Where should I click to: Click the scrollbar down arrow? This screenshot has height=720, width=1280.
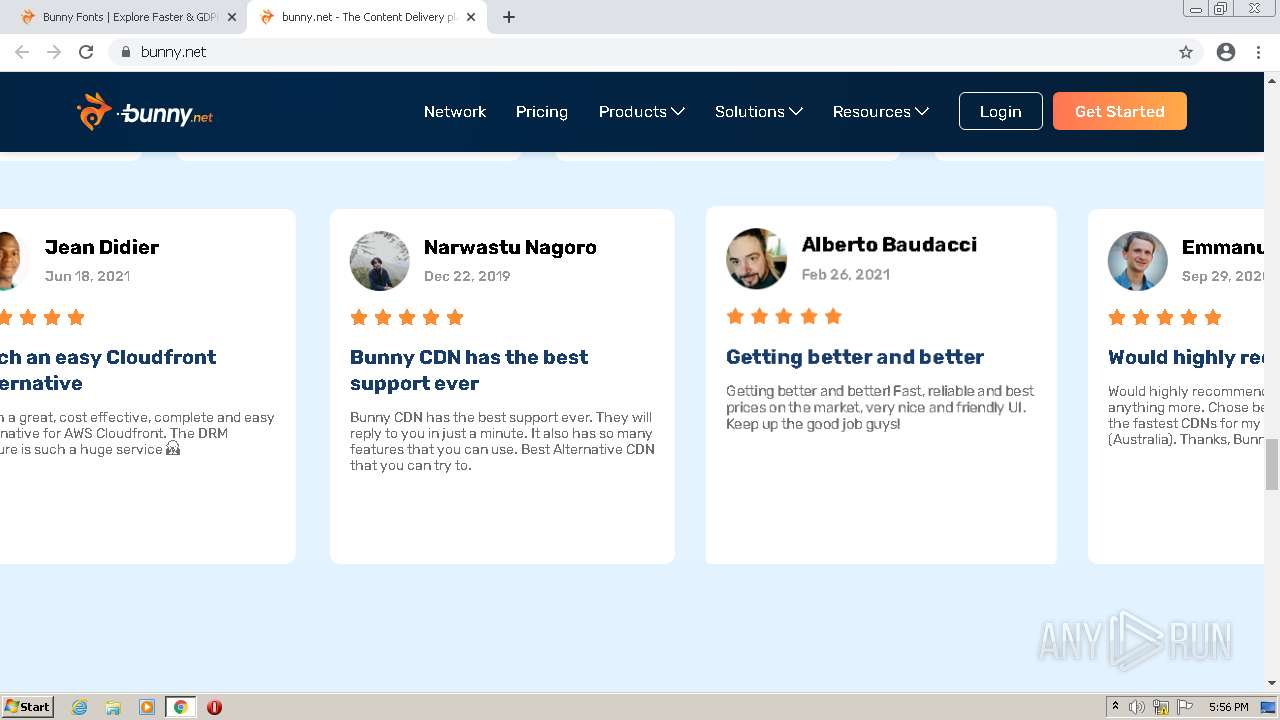(x=1272, y=683)
